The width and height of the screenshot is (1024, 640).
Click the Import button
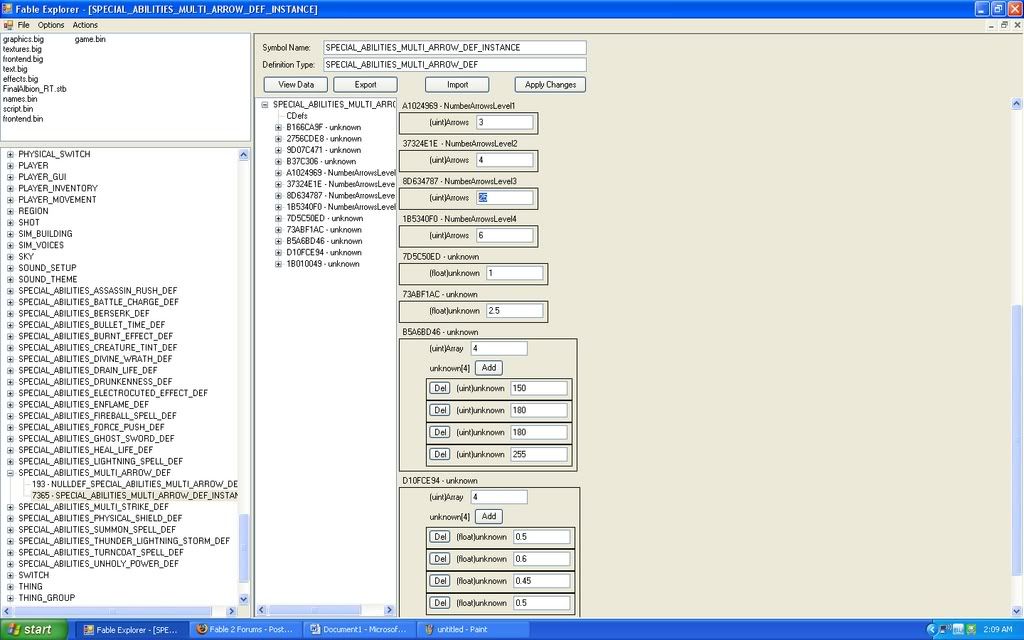[457, 85]
